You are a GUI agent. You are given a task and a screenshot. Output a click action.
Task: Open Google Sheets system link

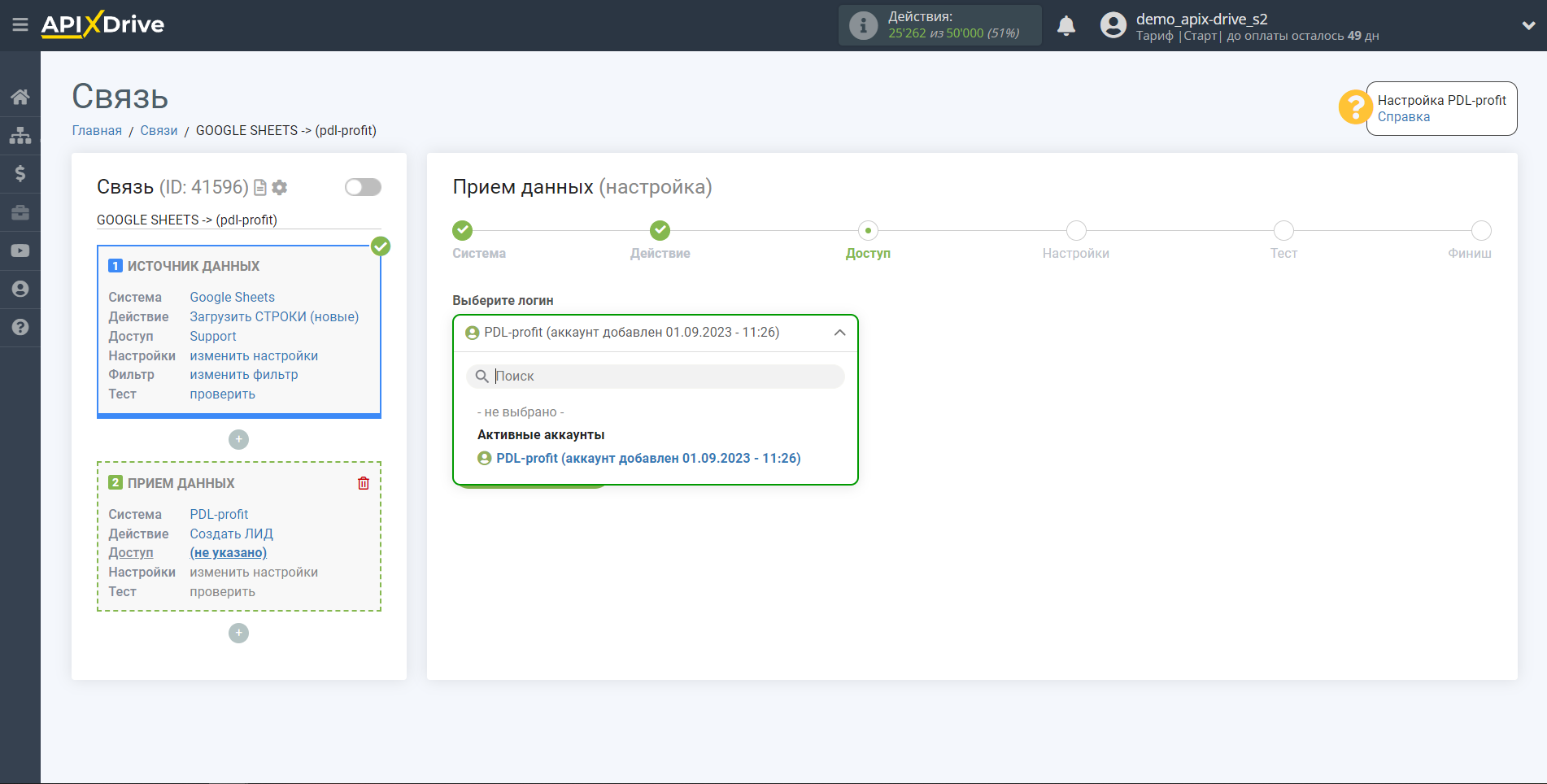coord(232,298)
